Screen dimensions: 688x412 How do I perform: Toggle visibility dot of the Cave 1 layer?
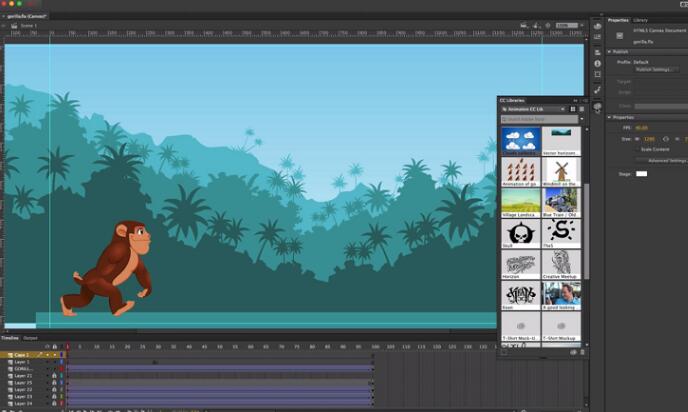(47, 355)
